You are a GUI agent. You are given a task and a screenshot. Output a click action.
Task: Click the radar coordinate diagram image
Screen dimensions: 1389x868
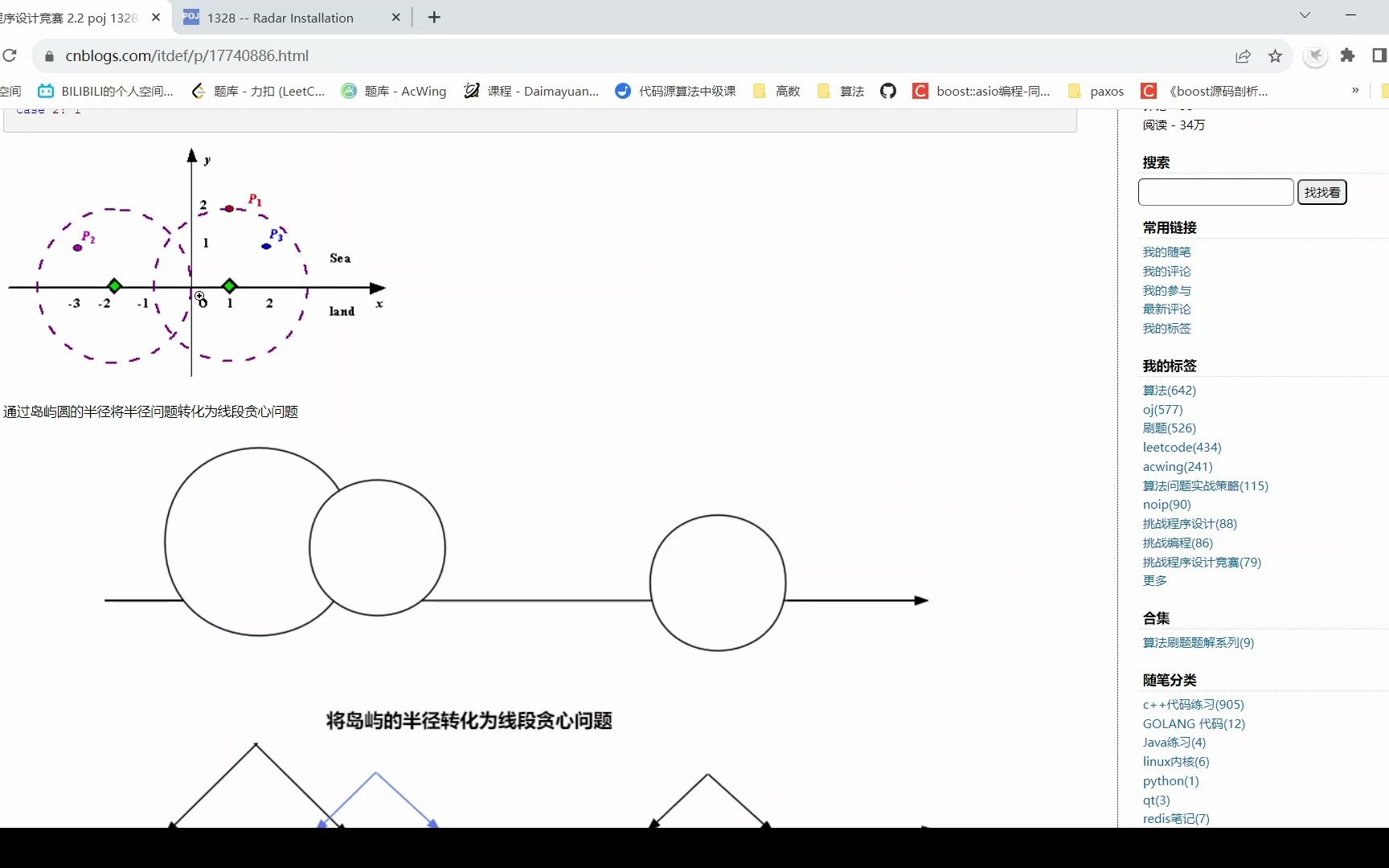tap(197, 261)
